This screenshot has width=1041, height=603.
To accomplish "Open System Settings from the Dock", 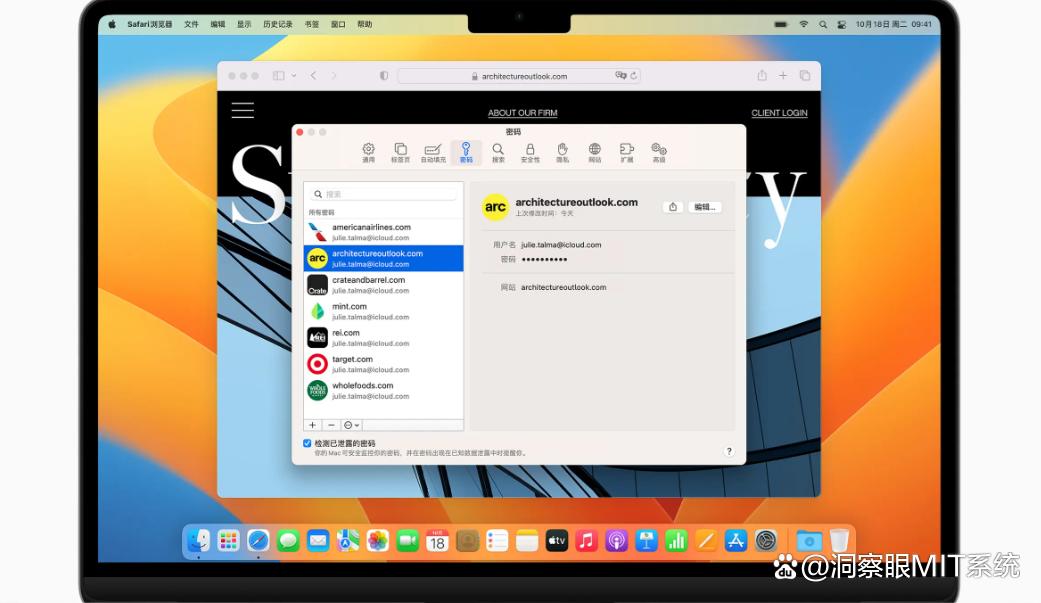I will (x=765, y=541).
